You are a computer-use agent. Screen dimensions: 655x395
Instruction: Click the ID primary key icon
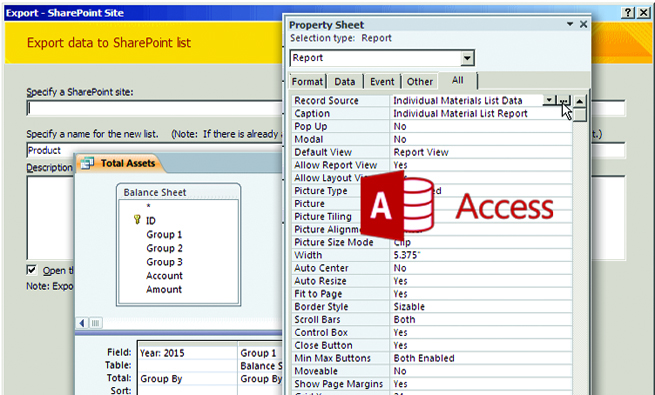click(x=137, y=220)
